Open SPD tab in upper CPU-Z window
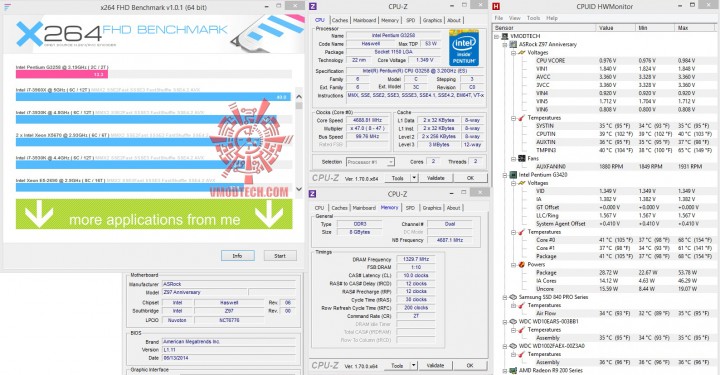 tap(411, 20)
